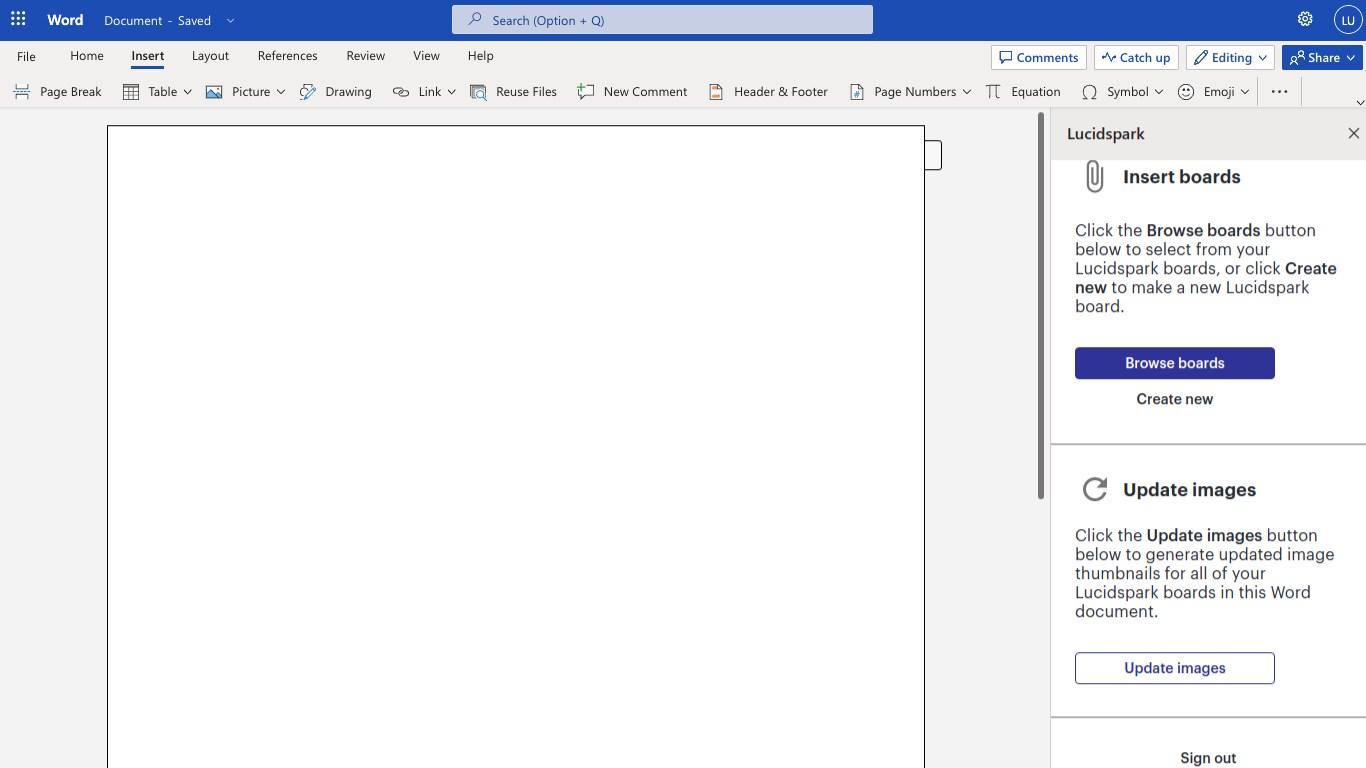Open the File menu

(26, 56)
